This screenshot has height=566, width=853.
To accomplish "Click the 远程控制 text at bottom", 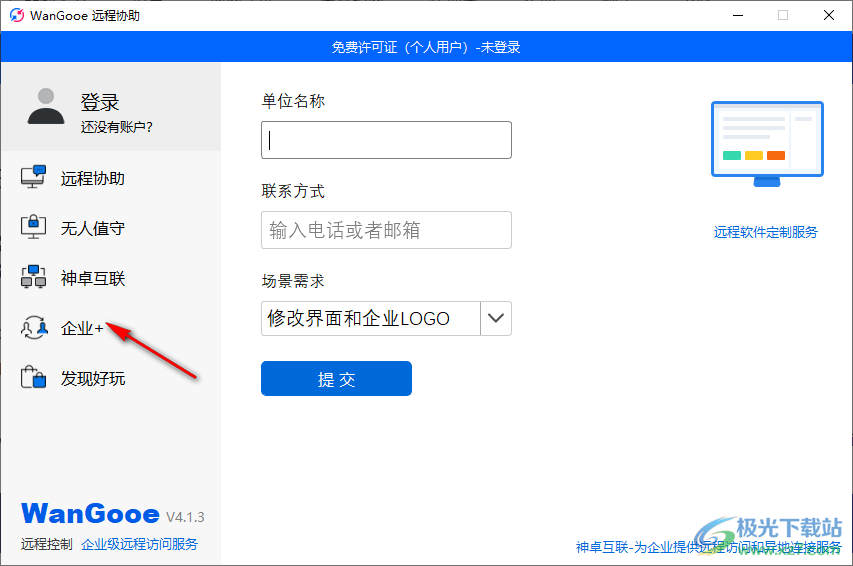I will [46, 544].
